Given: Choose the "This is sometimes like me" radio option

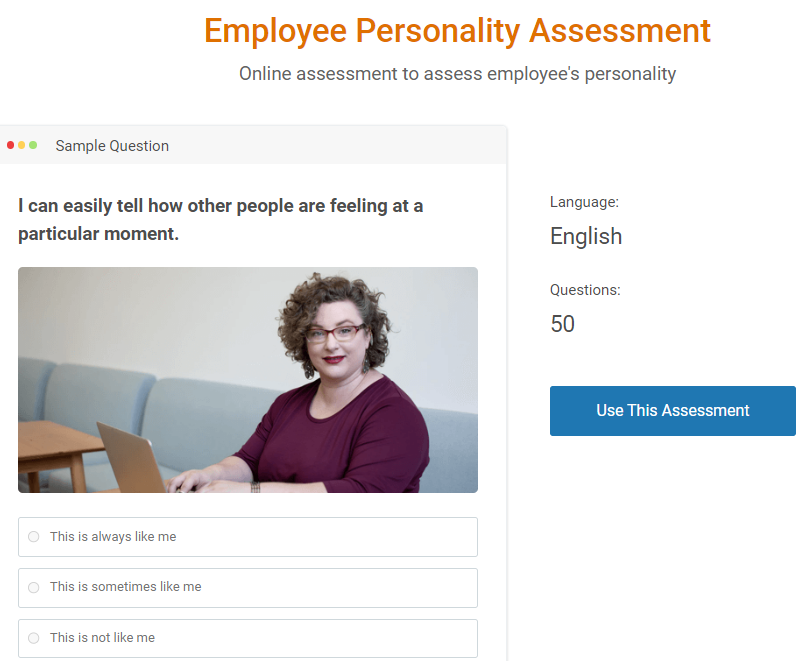Looking at the screenshot, I should pos(34,587).
